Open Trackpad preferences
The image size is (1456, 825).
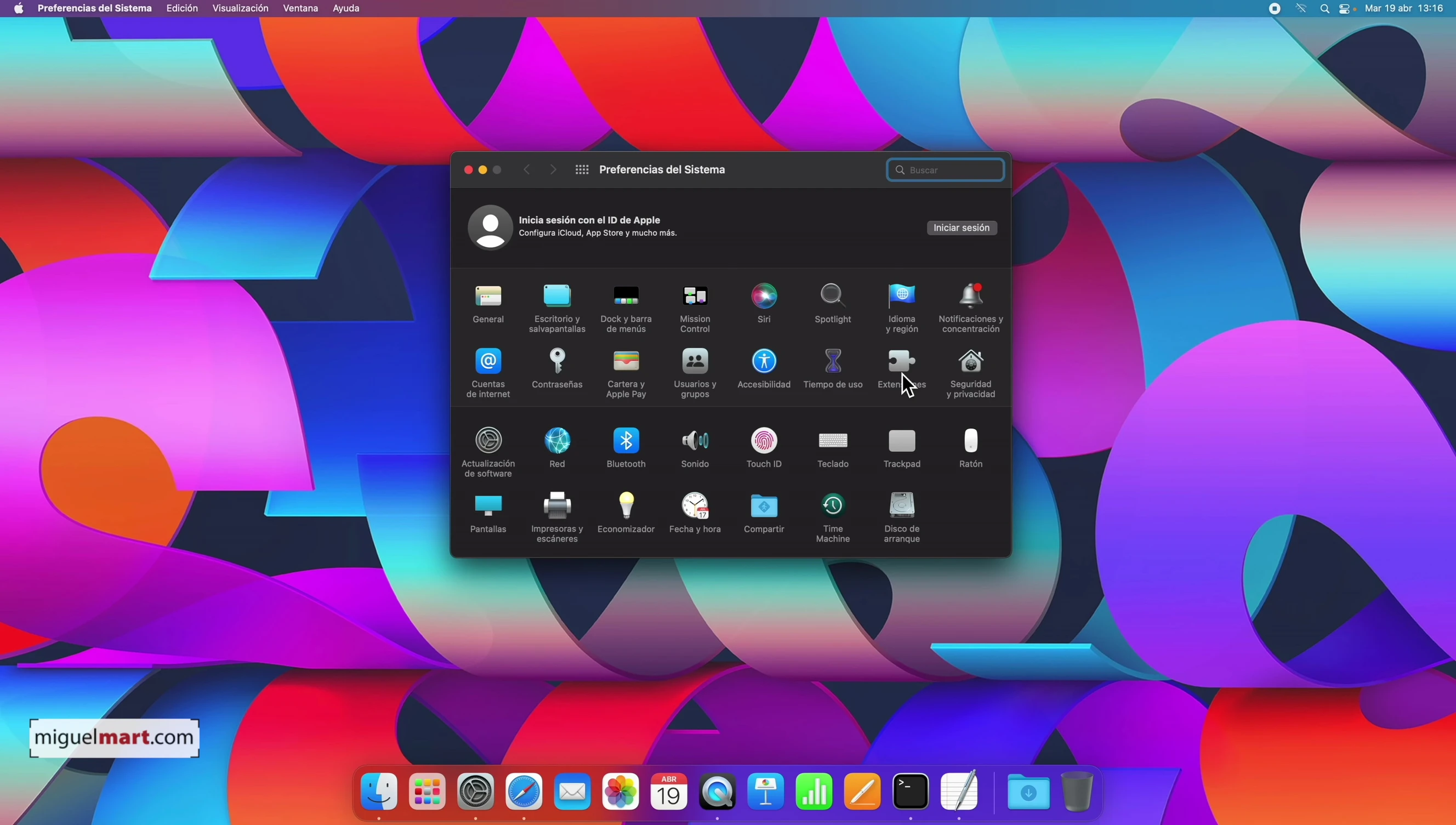click(x=902, y=448)
